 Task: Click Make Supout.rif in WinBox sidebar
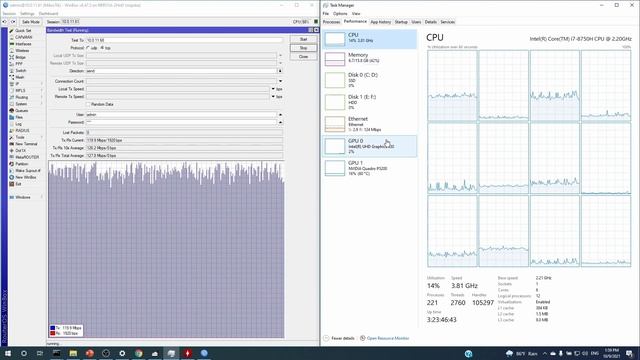click(28, 171)
